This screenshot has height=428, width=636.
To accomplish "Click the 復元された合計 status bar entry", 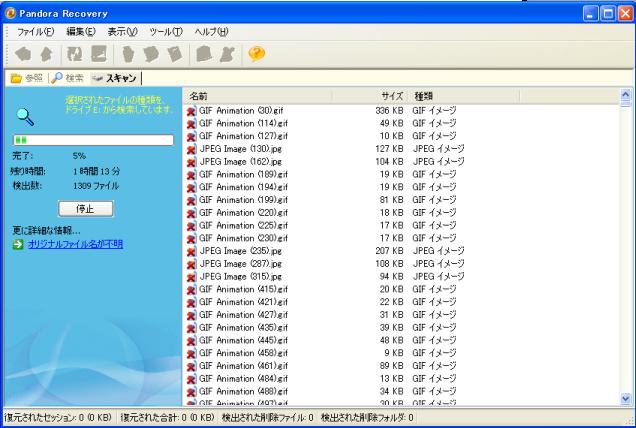I will [167, 417].
